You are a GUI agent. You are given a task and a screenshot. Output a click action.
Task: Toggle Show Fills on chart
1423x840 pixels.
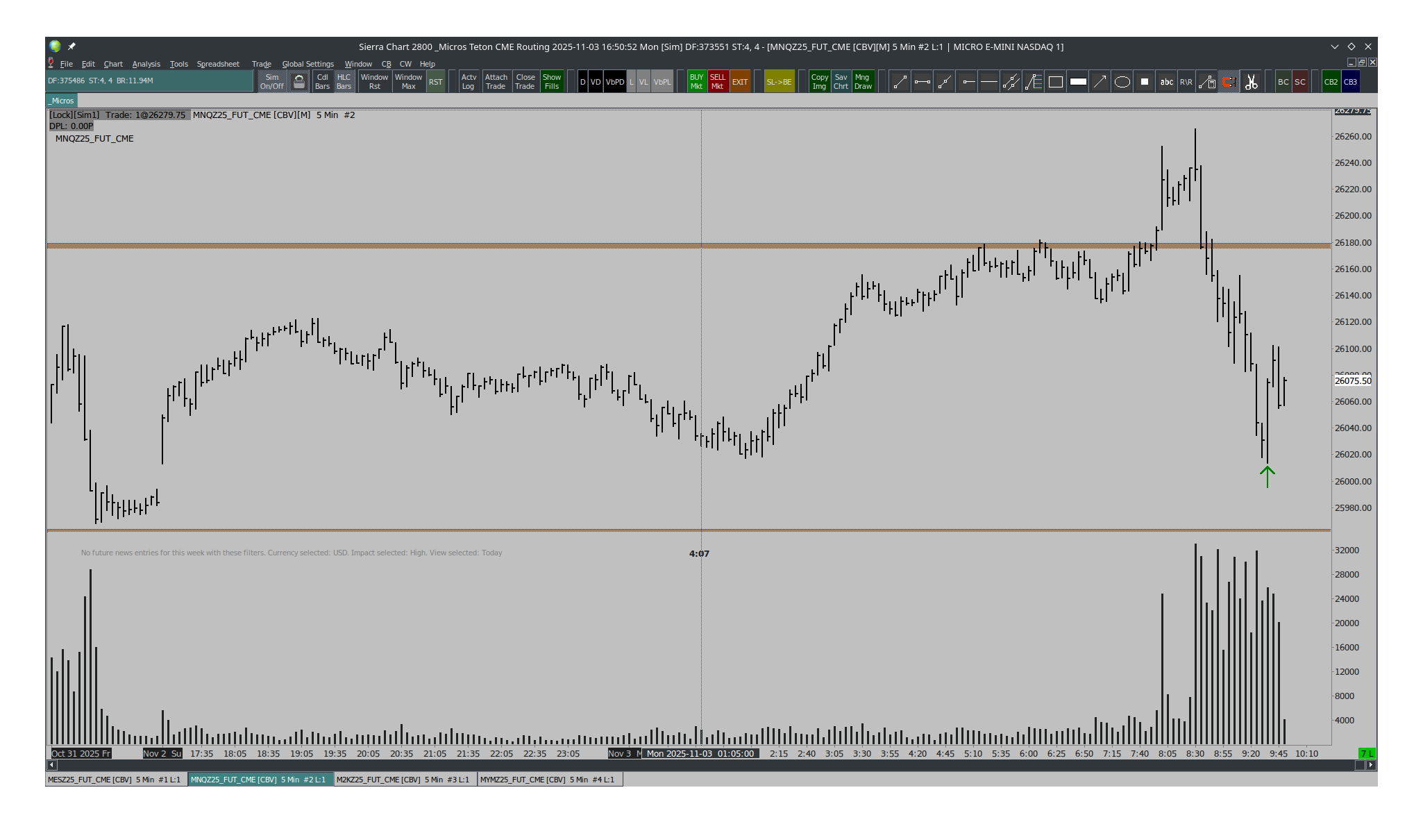[552, 82]
